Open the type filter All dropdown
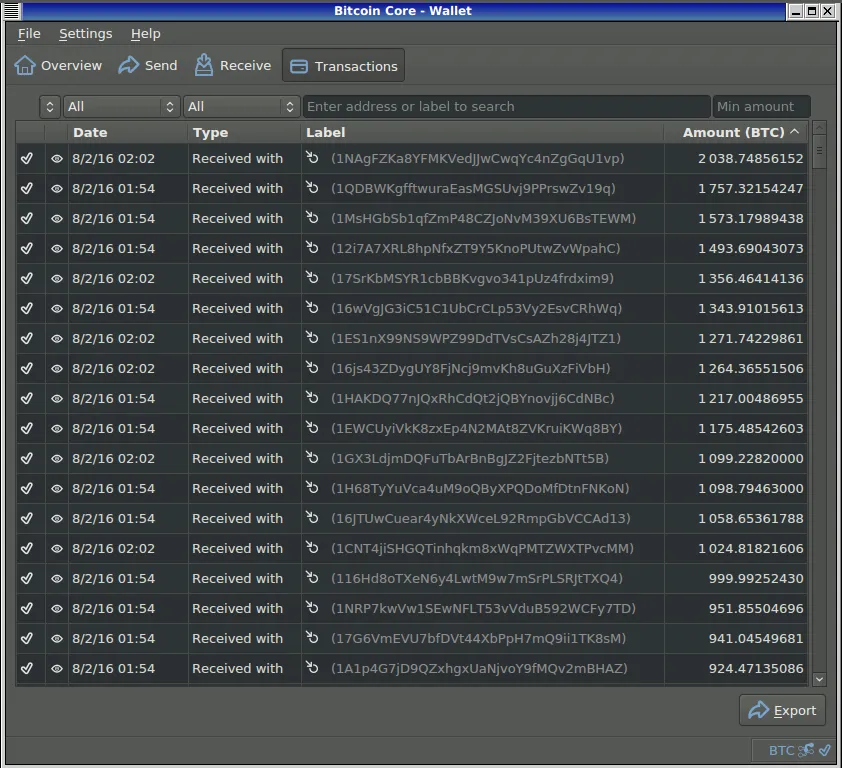 pos(241,106)
